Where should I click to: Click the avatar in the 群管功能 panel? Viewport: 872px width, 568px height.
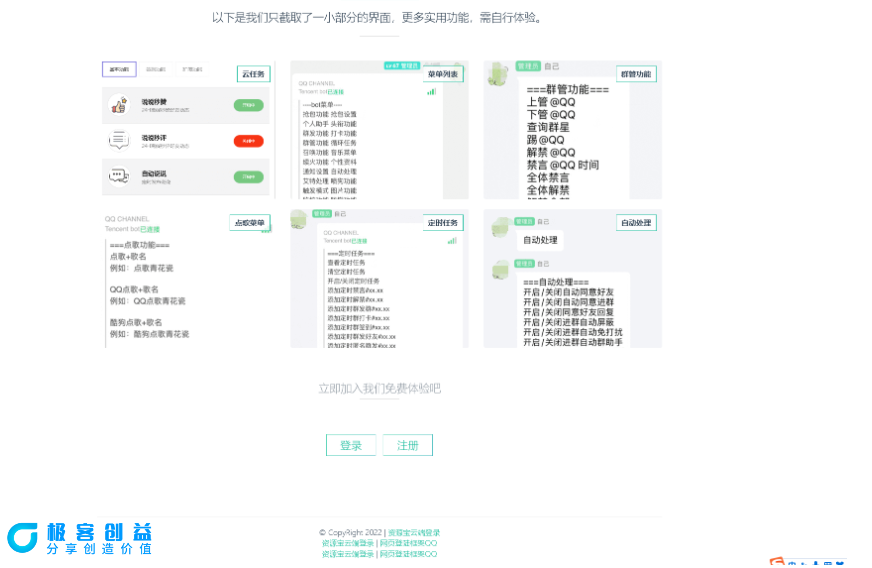tap(499, 75)
